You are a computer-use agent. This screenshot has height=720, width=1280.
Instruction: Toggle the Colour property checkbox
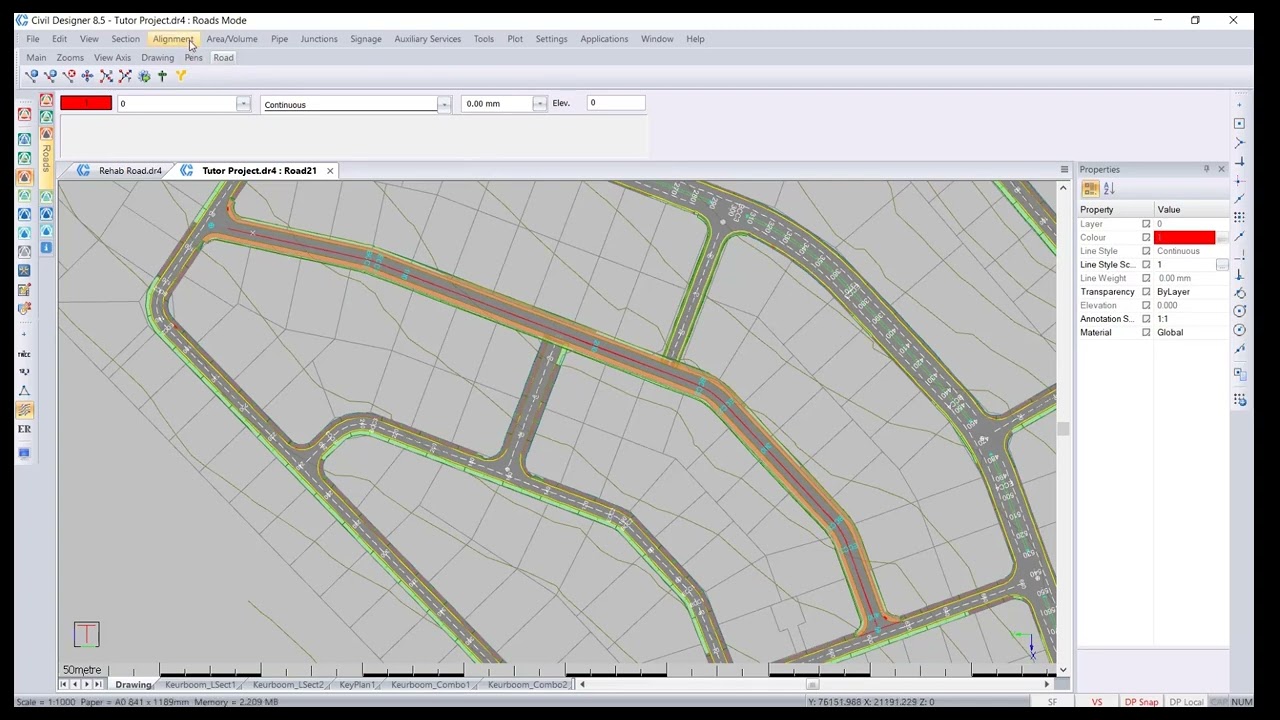(x=1146, y=238)
